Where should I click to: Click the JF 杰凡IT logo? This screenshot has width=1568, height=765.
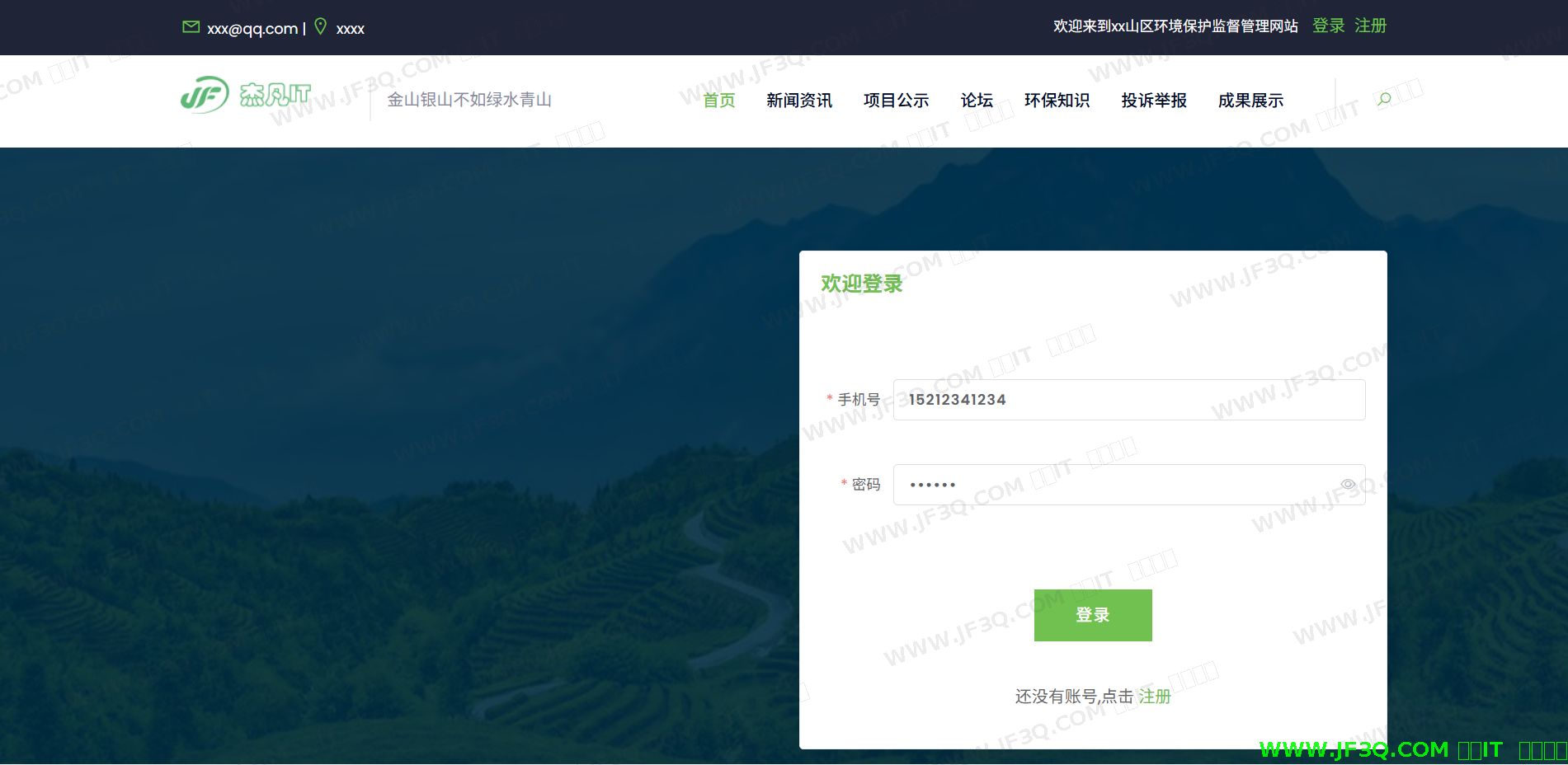tap(246, 96)
